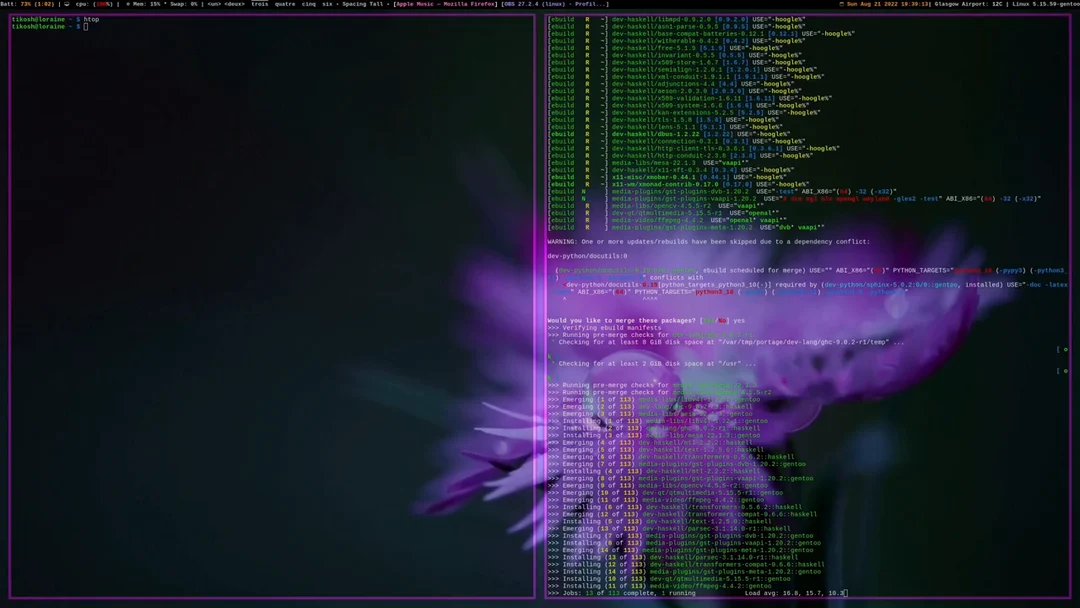Click the Glasgow Airport weather reading

pyautogui.click(x=968, y=4)
